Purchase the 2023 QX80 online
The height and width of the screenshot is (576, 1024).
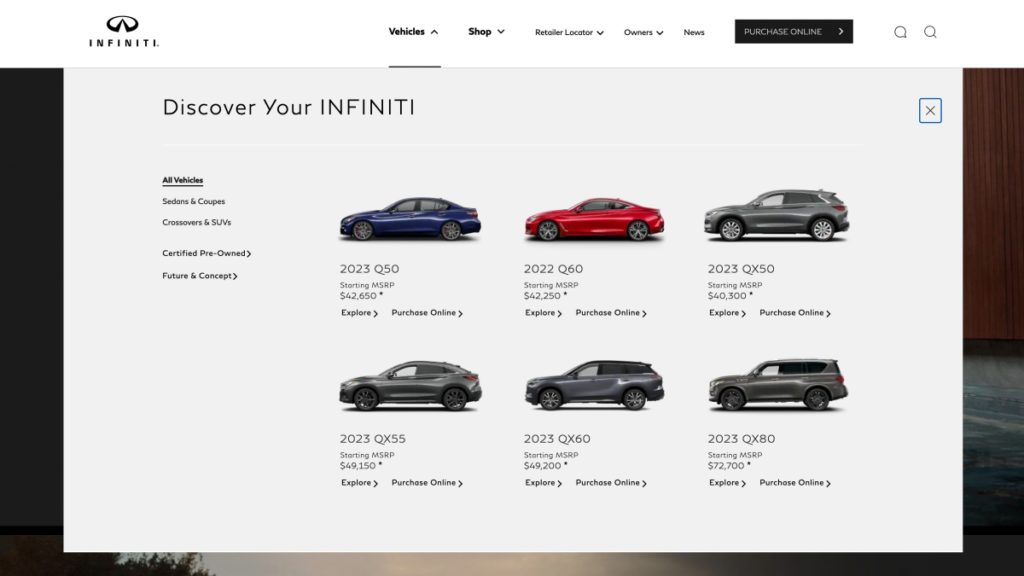pyautogui.click(x=795, y=483)
